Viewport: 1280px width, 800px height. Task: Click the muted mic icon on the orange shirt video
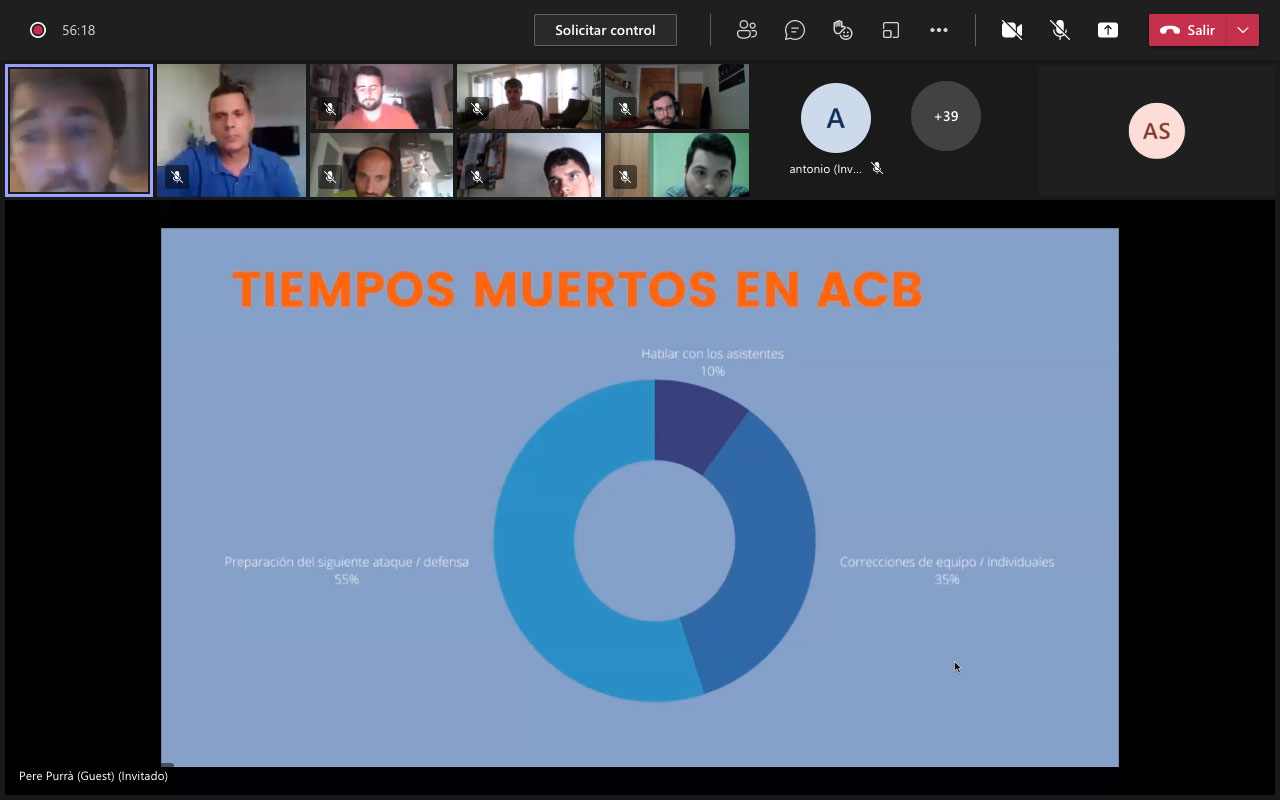click(x=330, y=108)
